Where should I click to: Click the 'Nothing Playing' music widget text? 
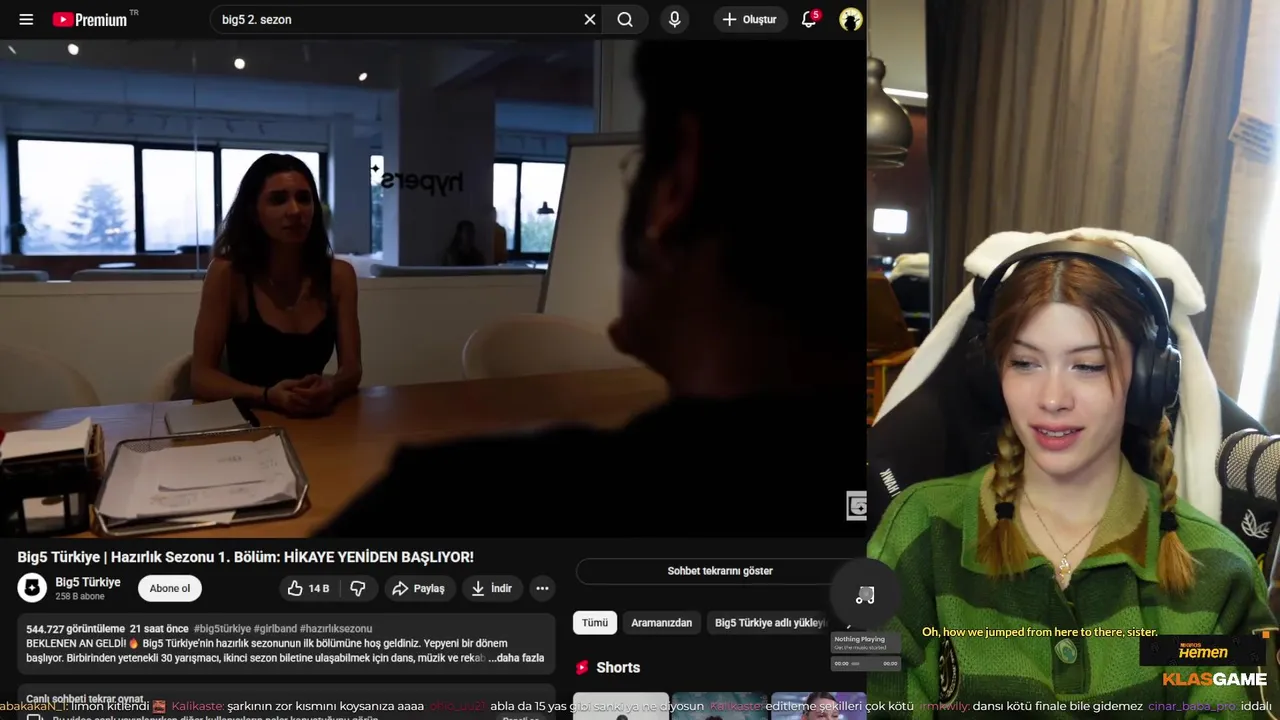(860, 639)
